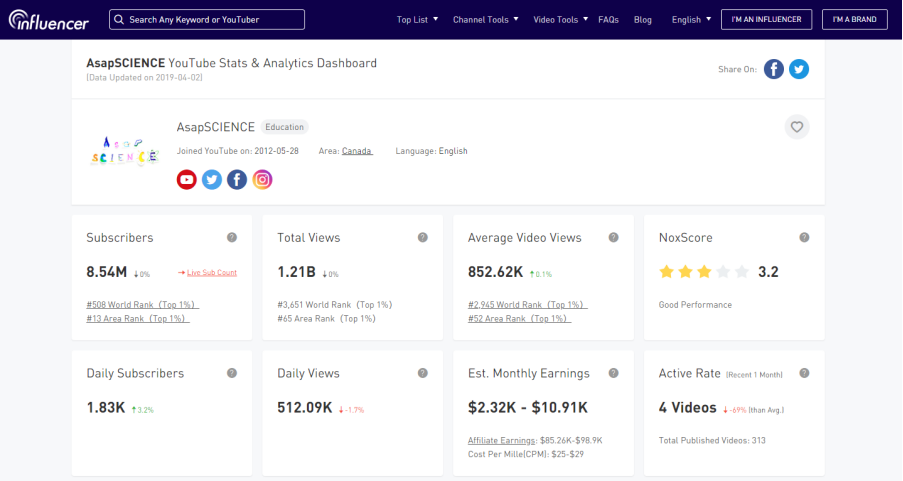Open the Top List dropdown menu
Image resolution: width=903 pixels, height=481 pixels.
coord(417,20)
